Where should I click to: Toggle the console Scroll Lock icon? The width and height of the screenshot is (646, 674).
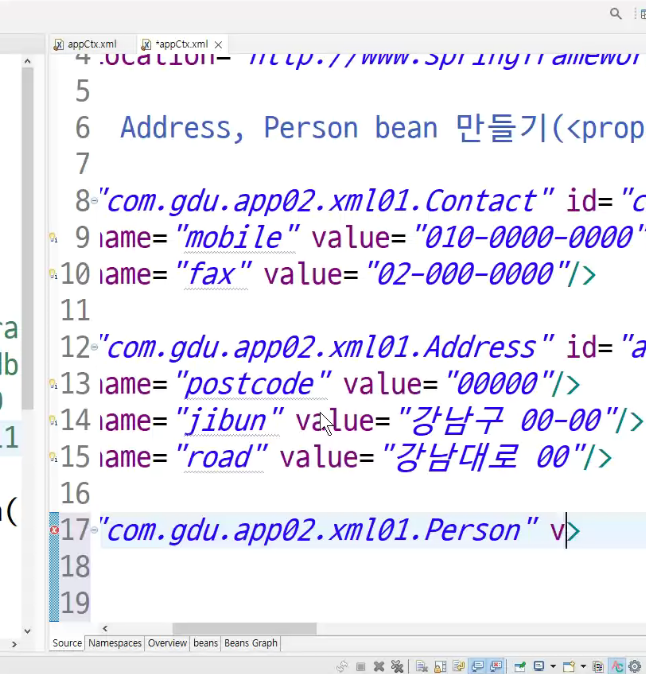[x=441, y=667]
